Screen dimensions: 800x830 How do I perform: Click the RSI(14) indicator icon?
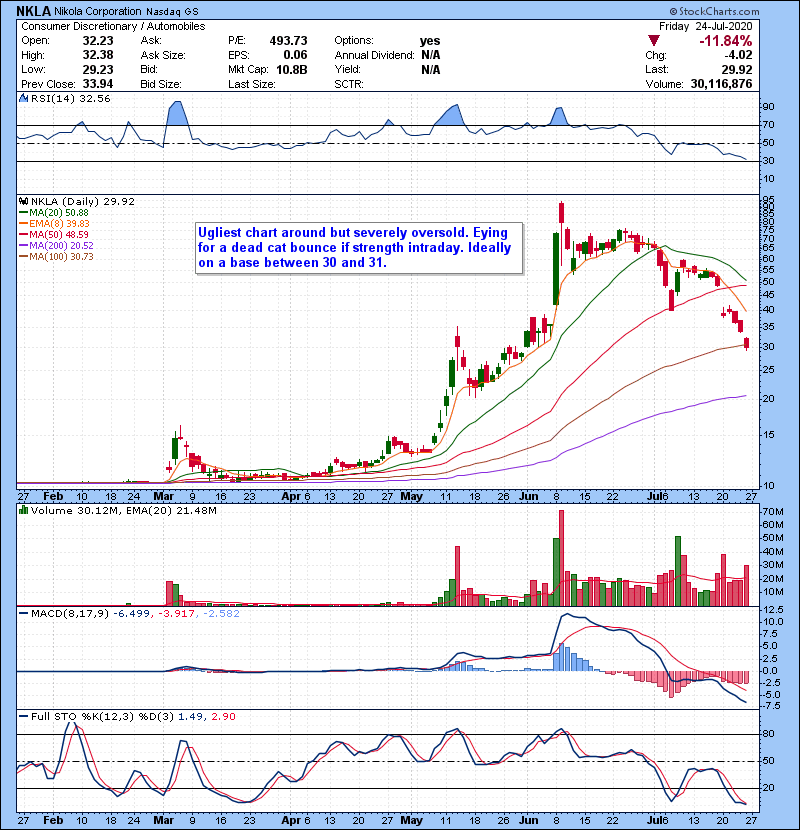pos(23,98)
